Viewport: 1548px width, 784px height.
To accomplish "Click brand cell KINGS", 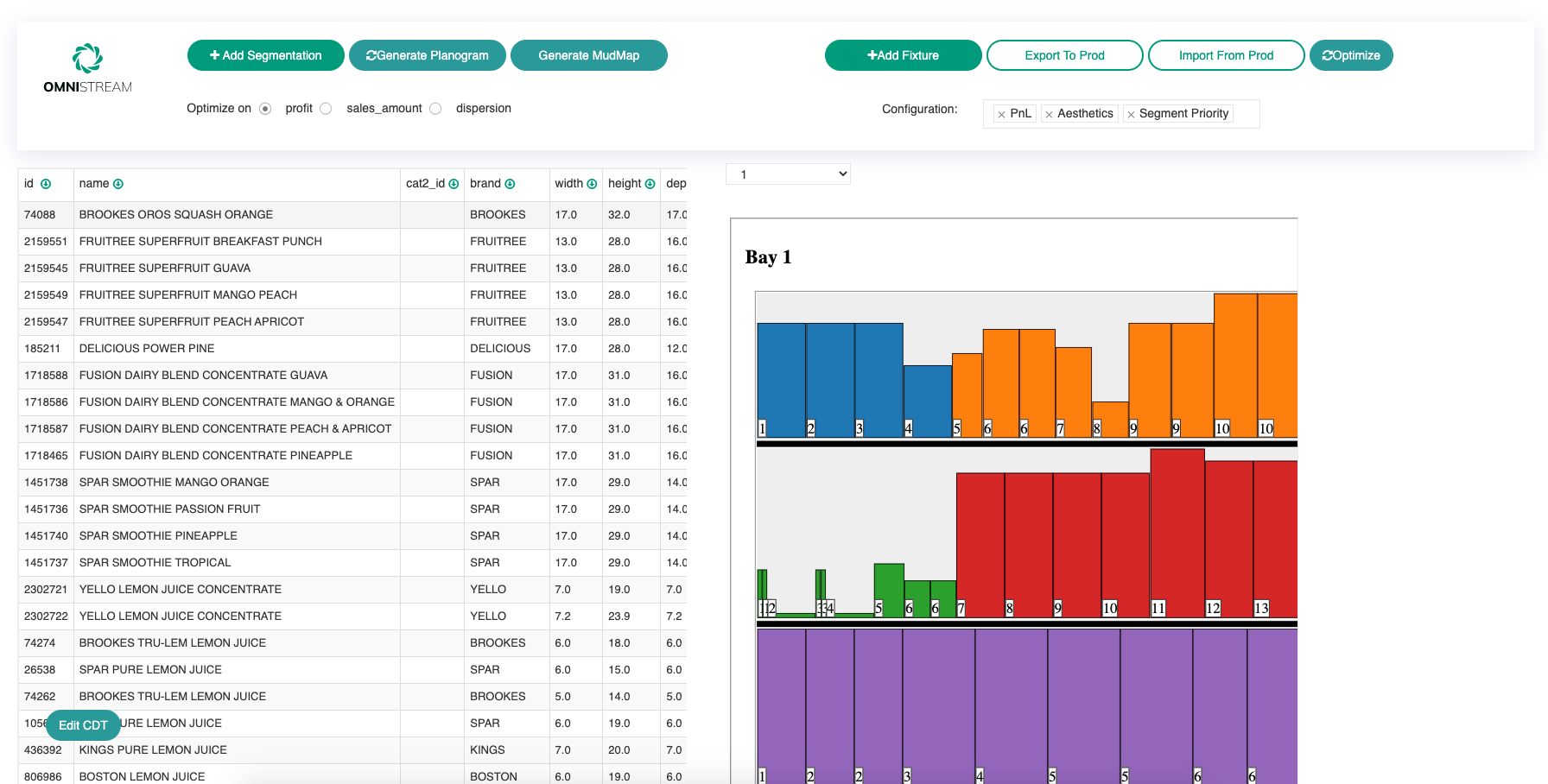I will click(x=507, y=750).
